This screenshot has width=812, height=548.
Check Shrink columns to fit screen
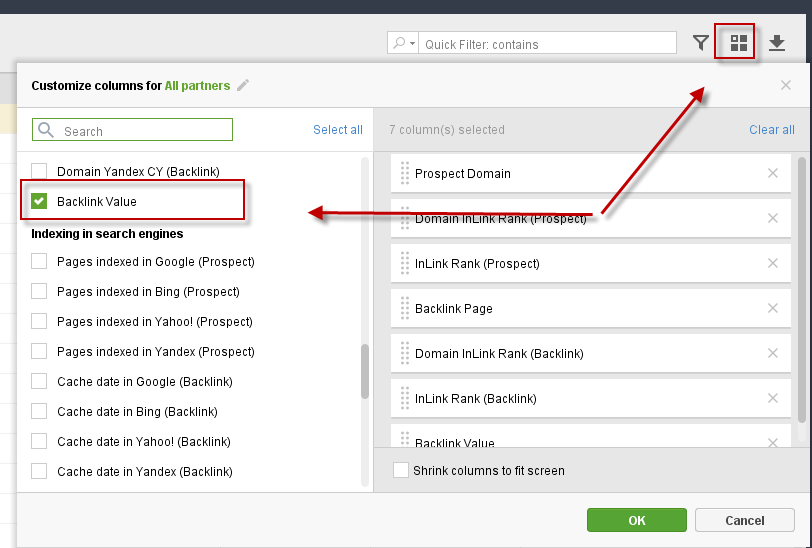400,470
